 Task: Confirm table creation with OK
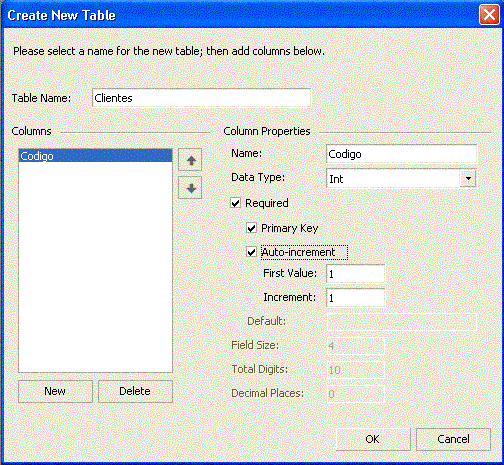point(373,439)
